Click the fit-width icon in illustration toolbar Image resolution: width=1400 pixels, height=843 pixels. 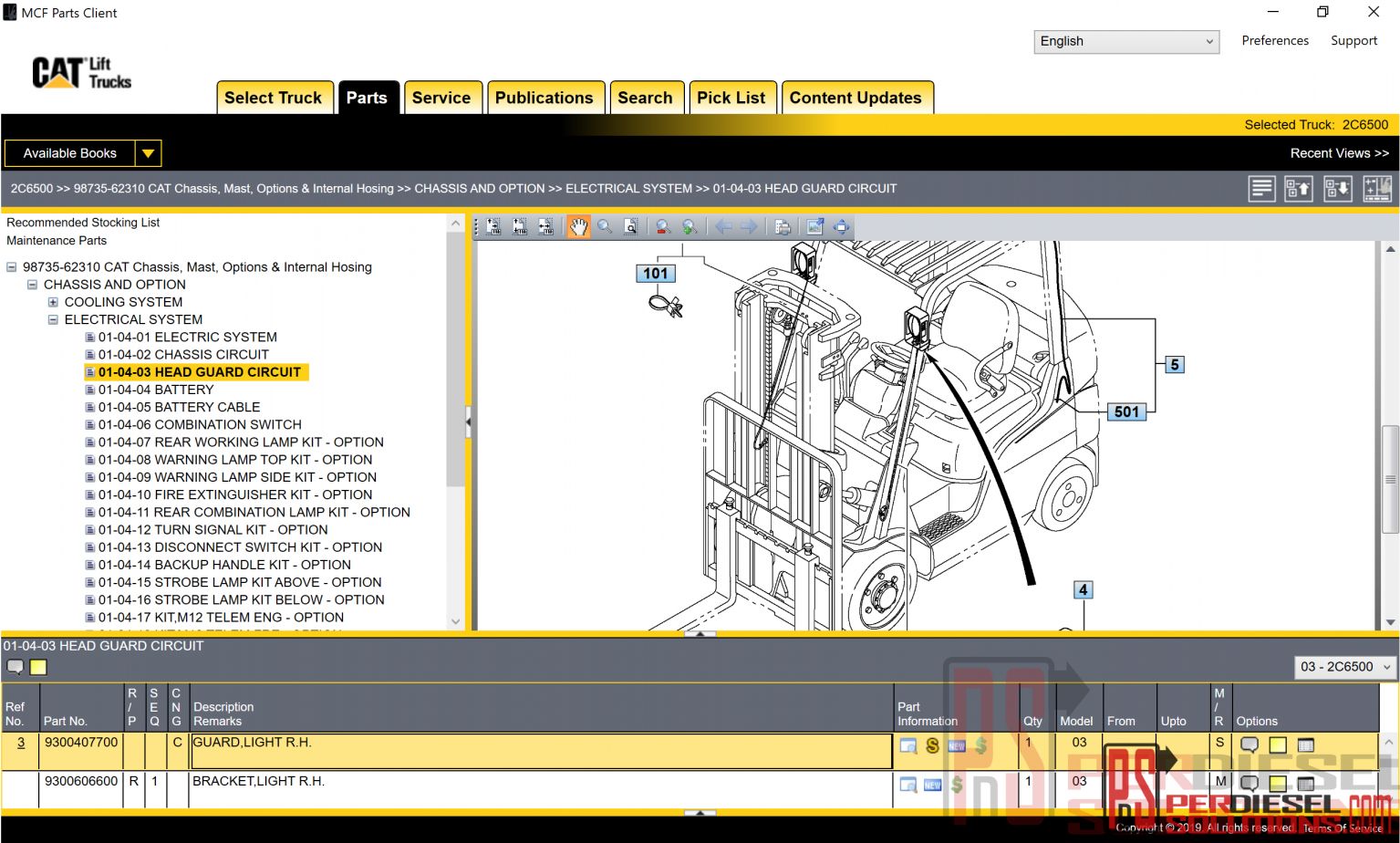click(545, 227)
